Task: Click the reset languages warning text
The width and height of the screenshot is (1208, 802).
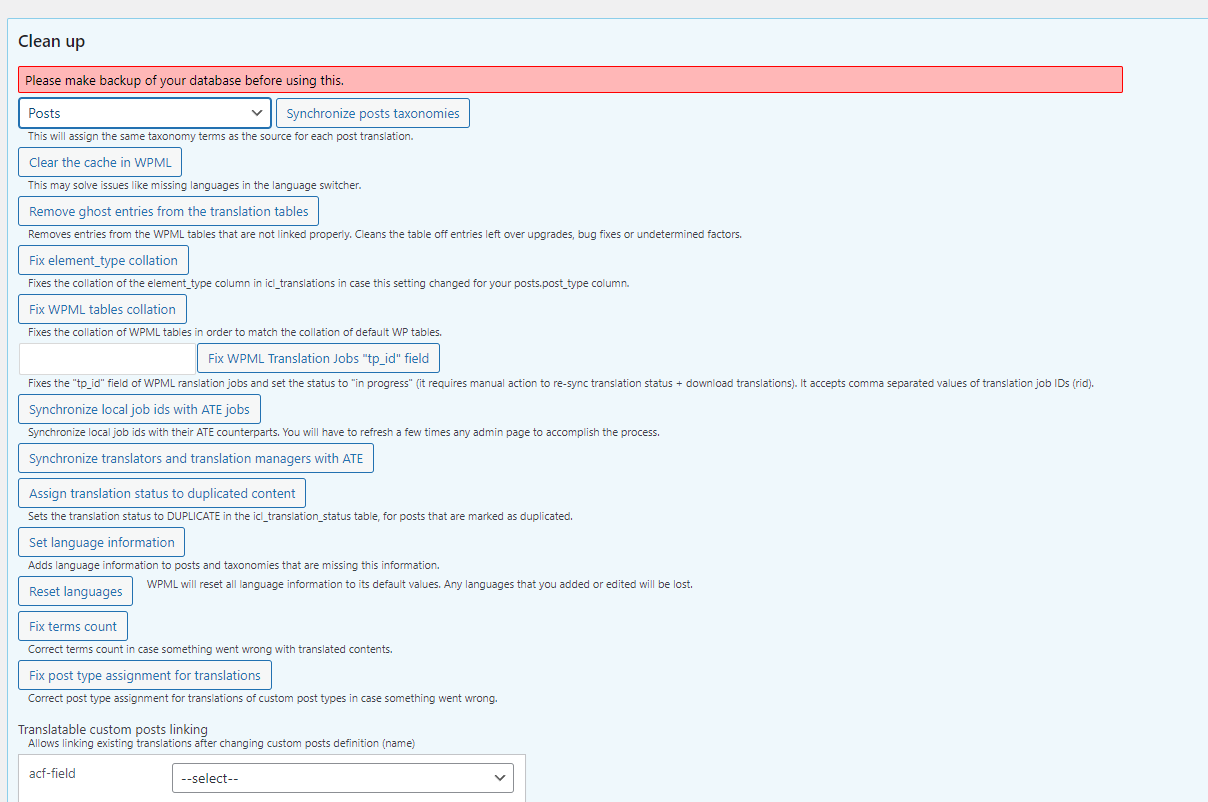Action: coord(420,584)
